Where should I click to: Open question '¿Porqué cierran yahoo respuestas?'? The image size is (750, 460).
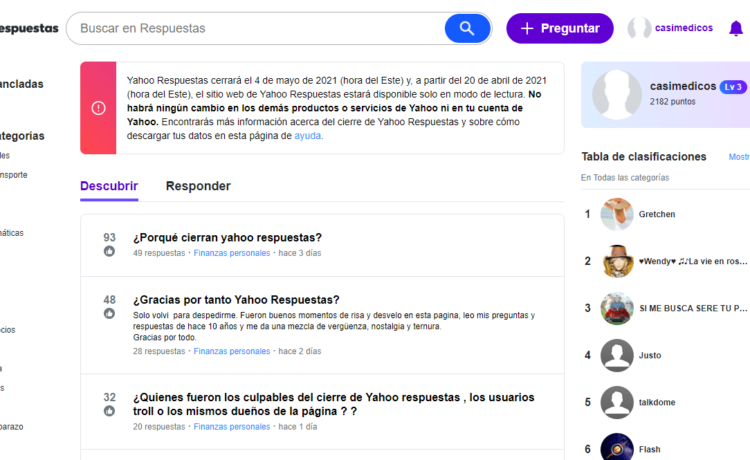tap(227, 238)
